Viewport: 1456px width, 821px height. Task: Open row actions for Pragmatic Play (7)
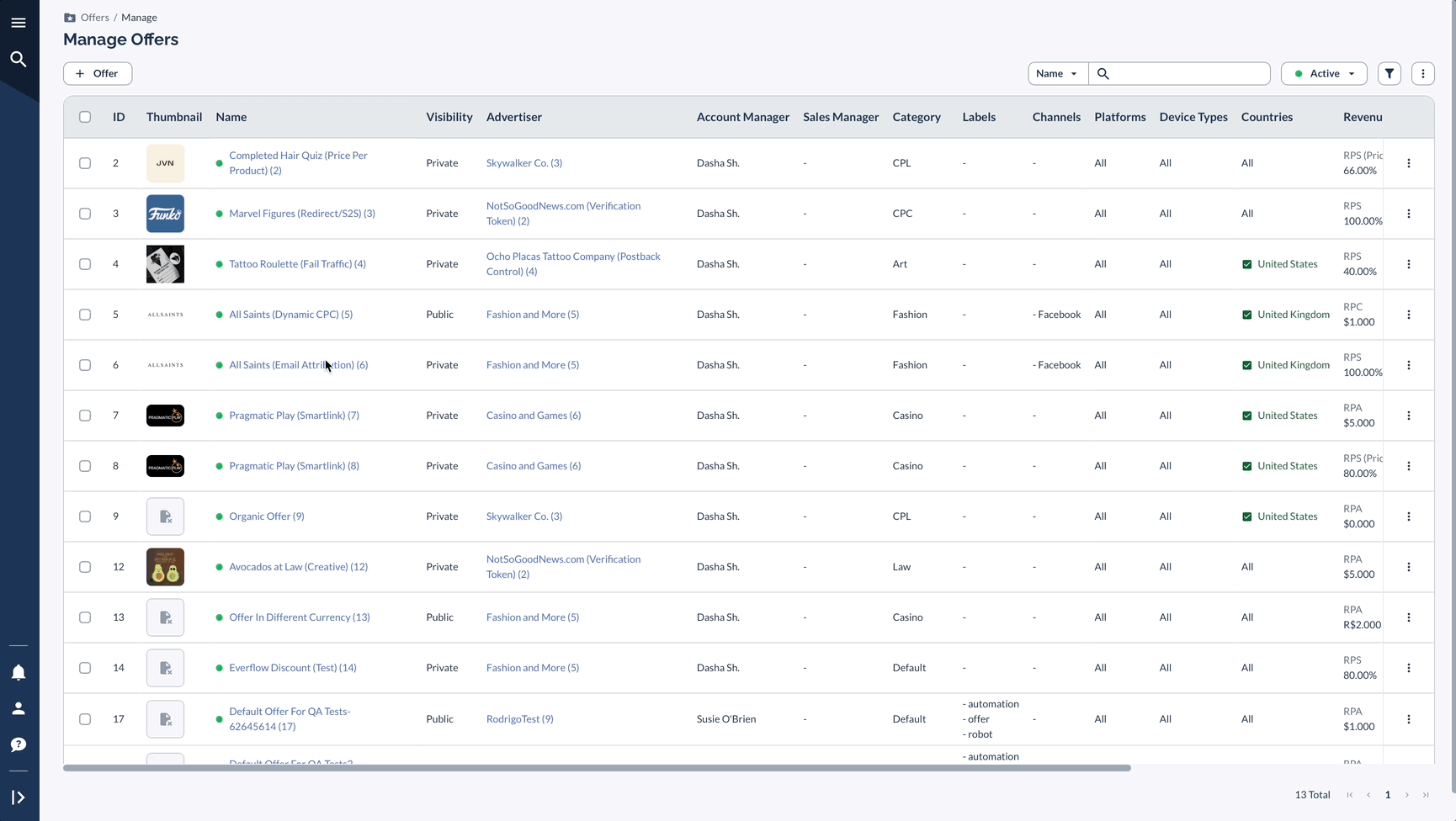1409,416
